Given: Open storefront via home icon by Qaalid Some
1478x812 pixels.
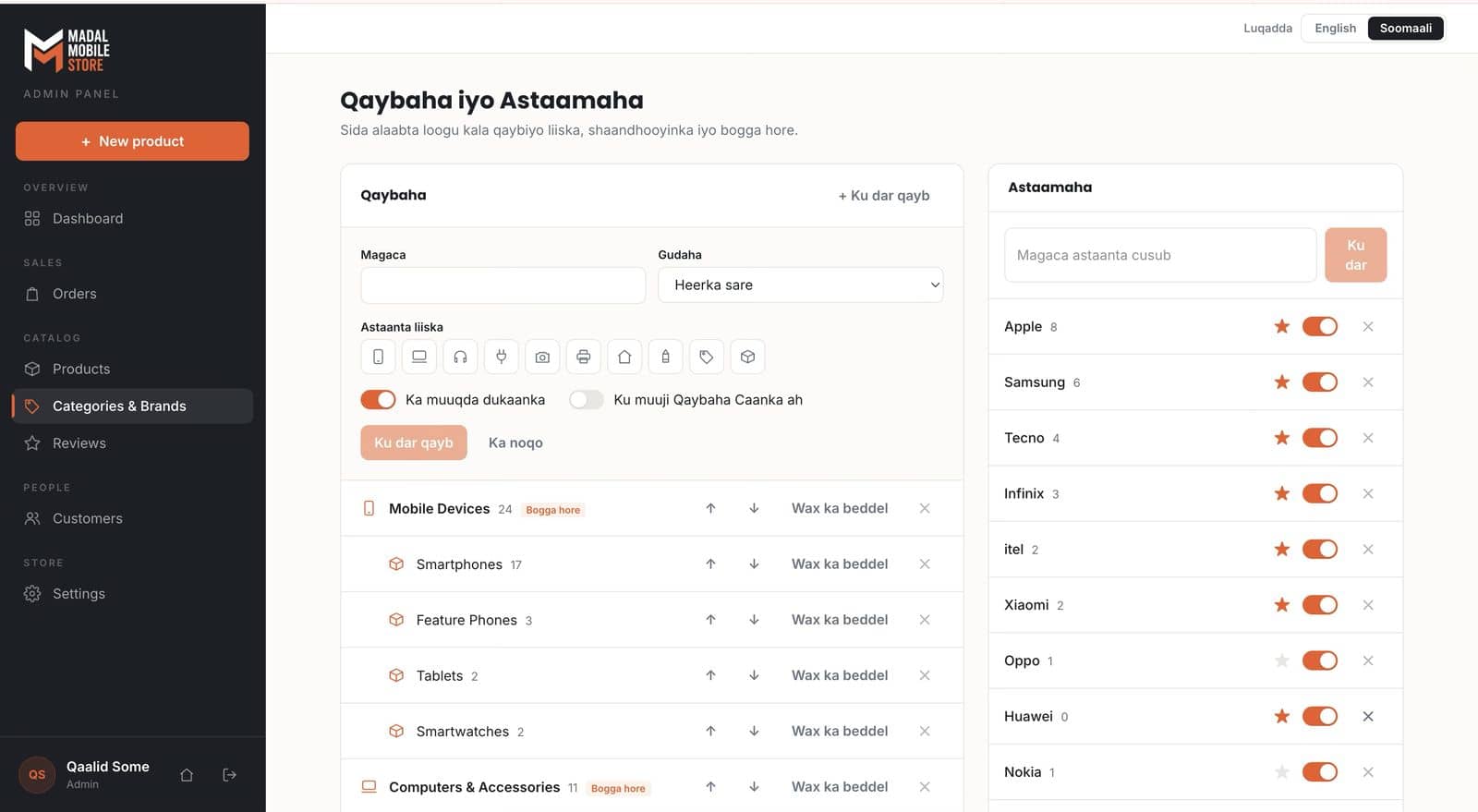Looking at the screenshot, I should 187,775.
